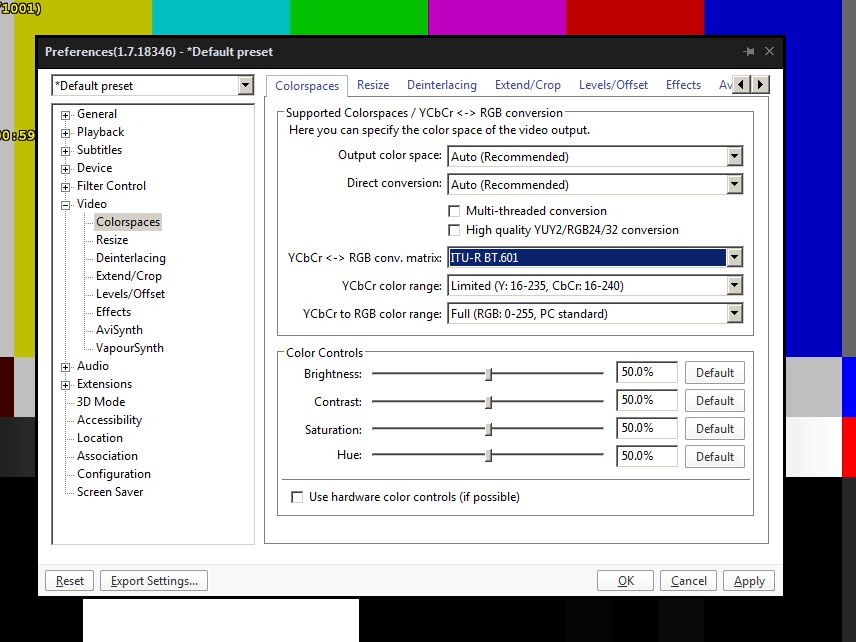The width and height of the screenshot is (856, 642).
Task: Select 3D Mode in the tree
Action: [101, 402]
